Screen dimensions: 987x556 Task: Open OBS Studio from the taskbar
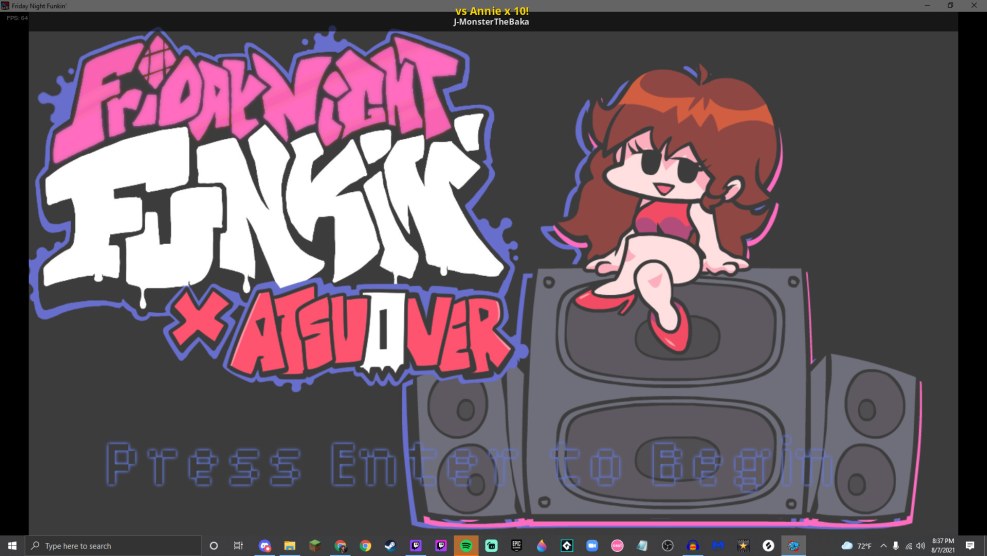[x=667, y=546]
